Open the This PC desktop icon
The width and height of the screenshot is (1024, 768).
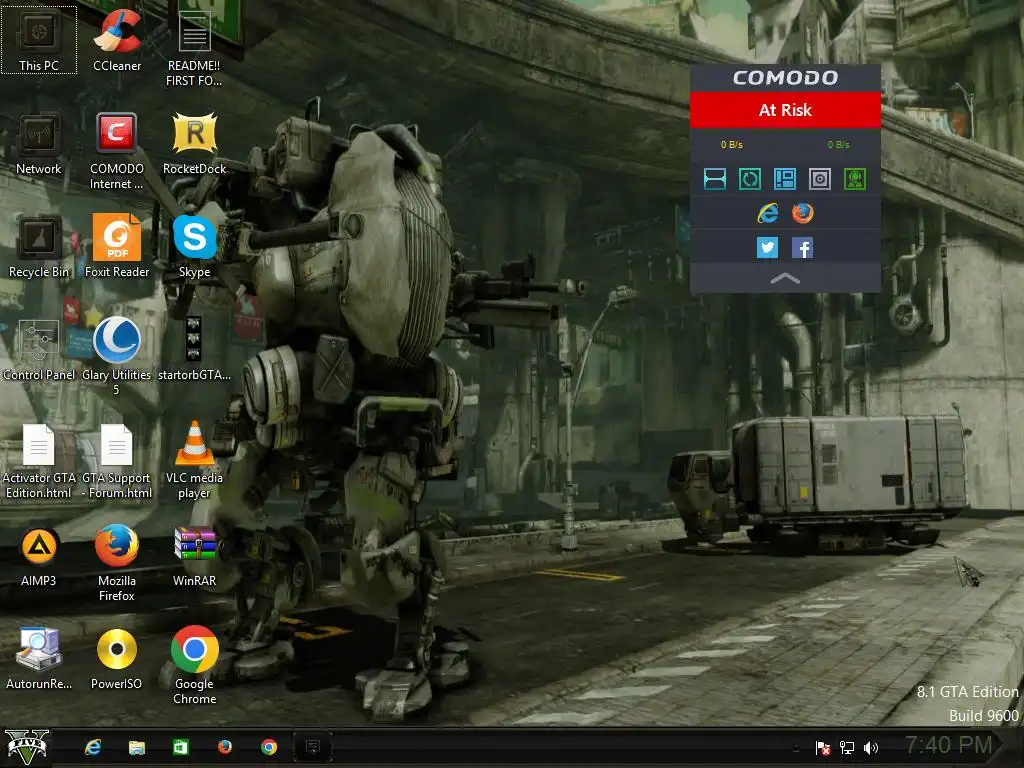click(x=39, y=40)
